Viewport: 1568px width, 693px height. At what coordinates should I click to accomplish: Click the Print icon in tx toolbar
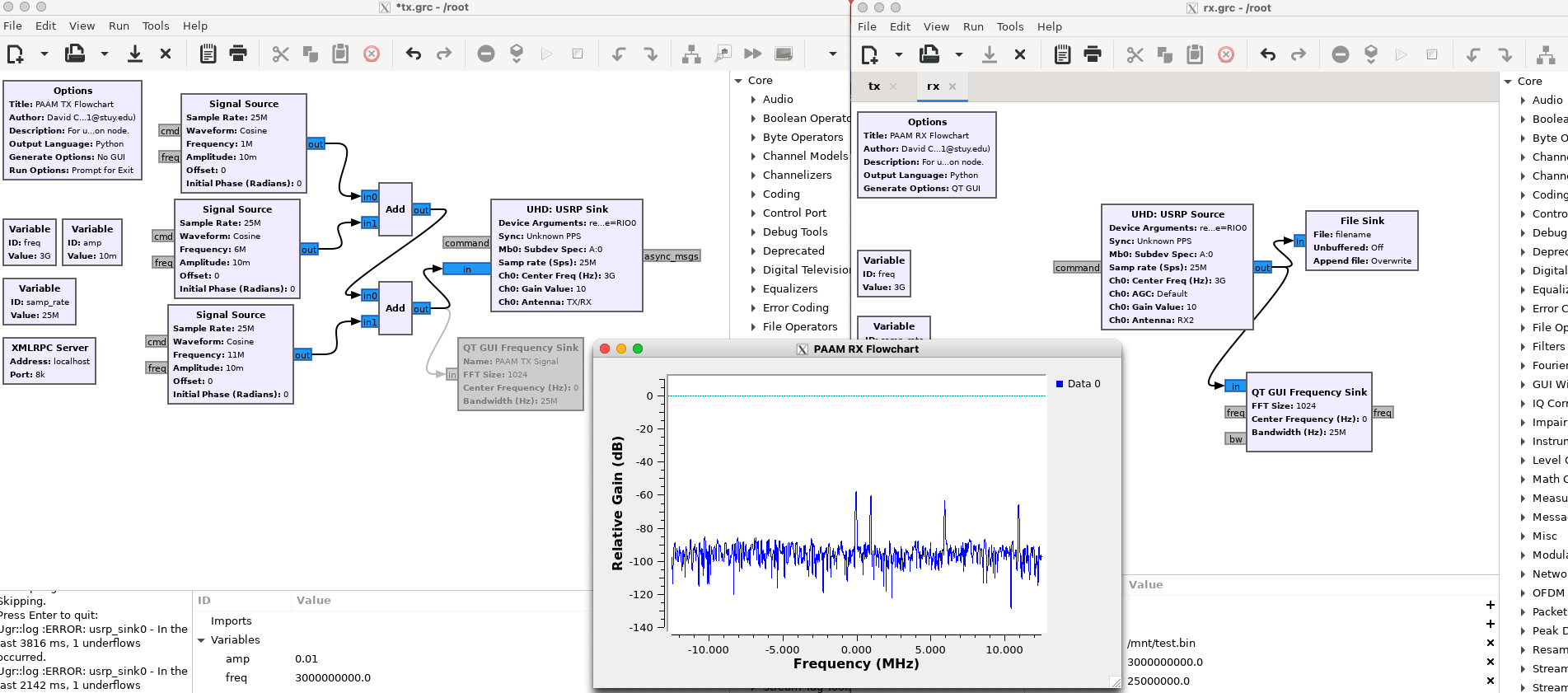click(238, 54)
